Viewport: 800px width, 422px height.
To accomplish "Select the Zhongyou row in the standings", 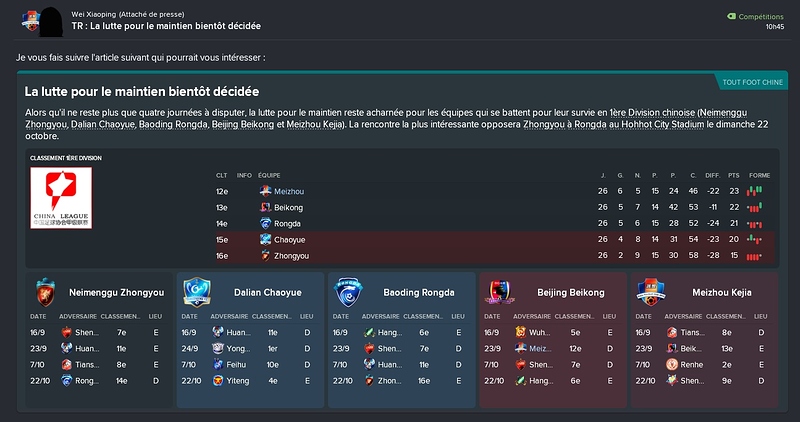I will tap(495, 256).
